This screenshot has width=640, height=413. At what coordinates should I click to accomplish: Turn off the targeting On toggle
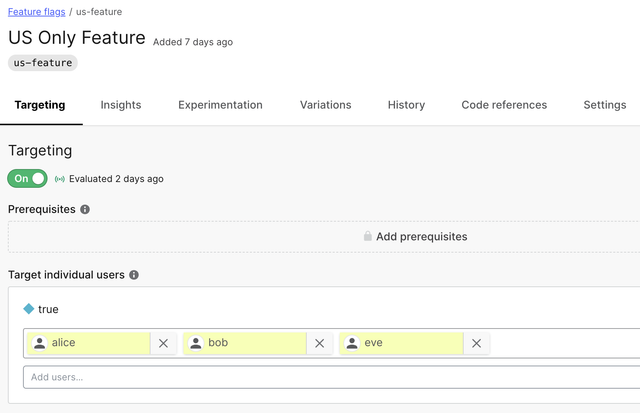(x=28, y=179)
